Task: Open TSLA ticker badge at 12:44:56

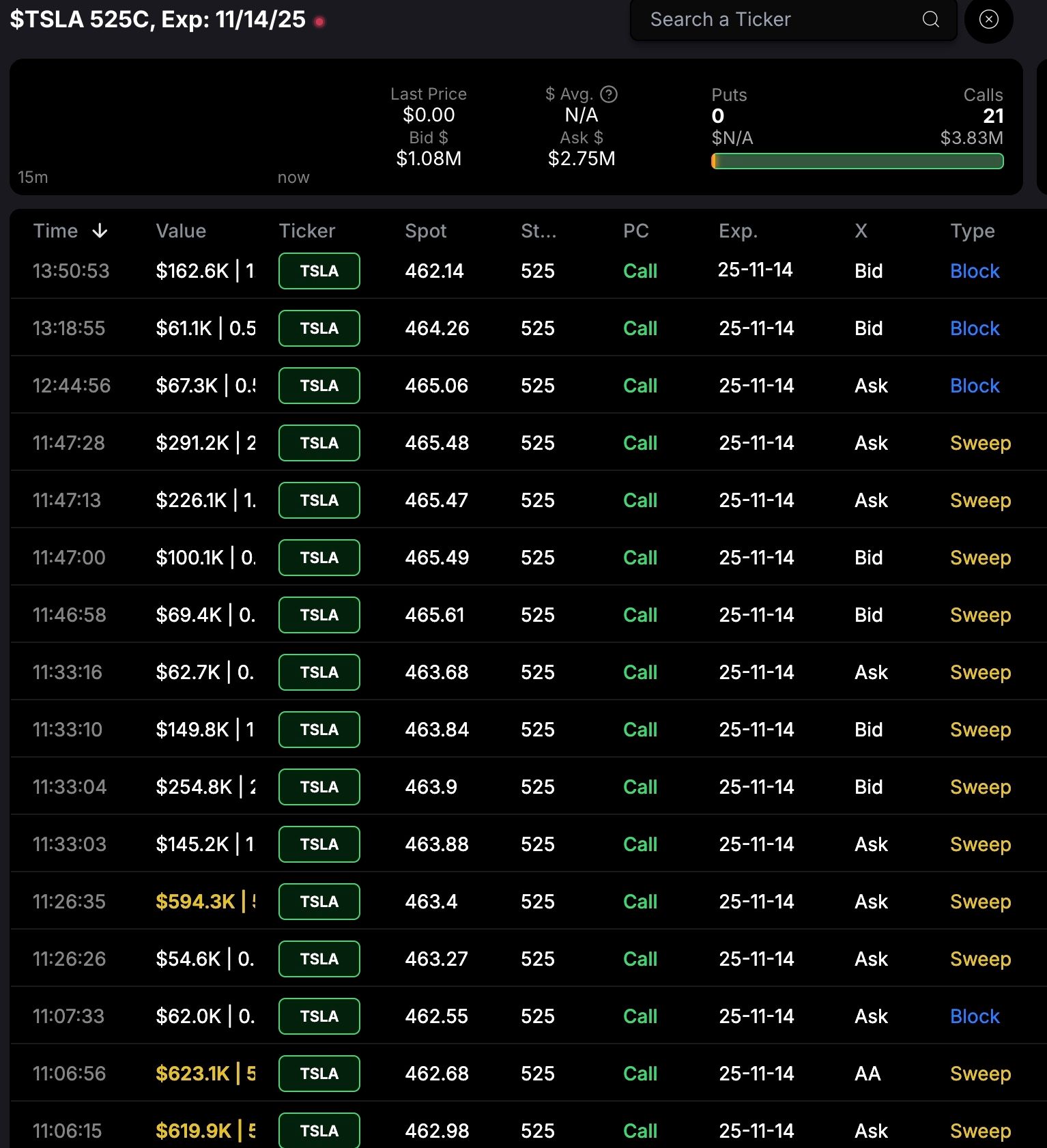Action: (x=319, y=386)
